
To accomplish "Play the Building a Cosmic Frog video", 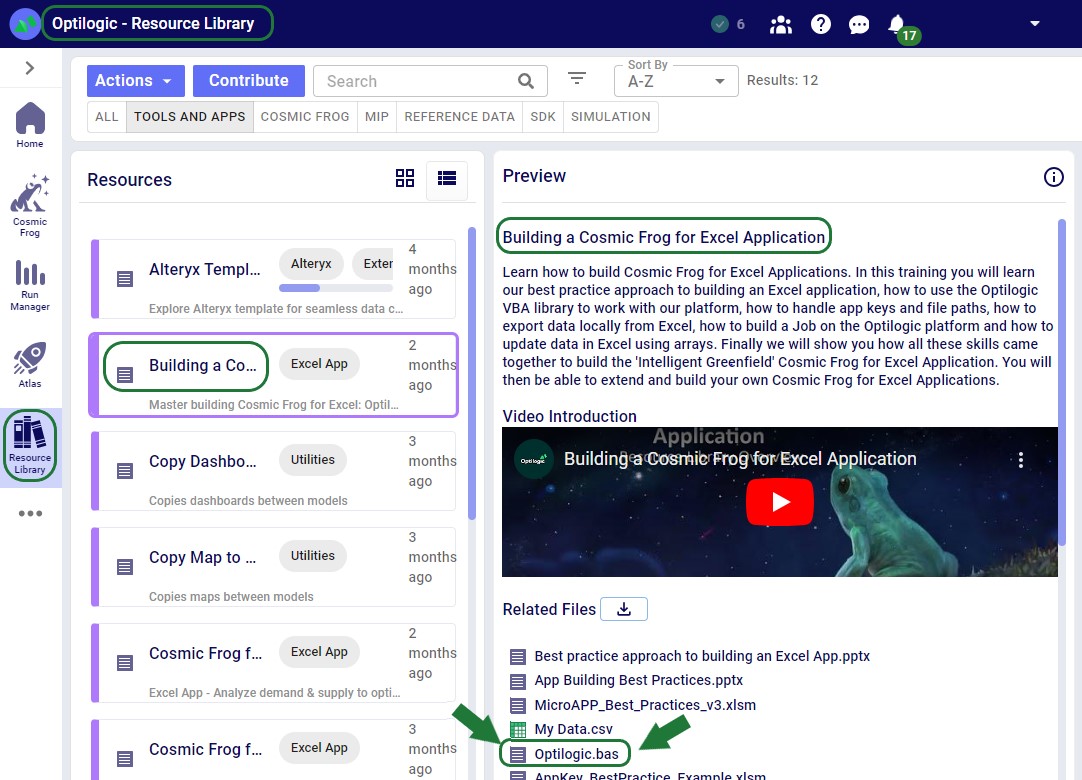I will pos(780,502).
